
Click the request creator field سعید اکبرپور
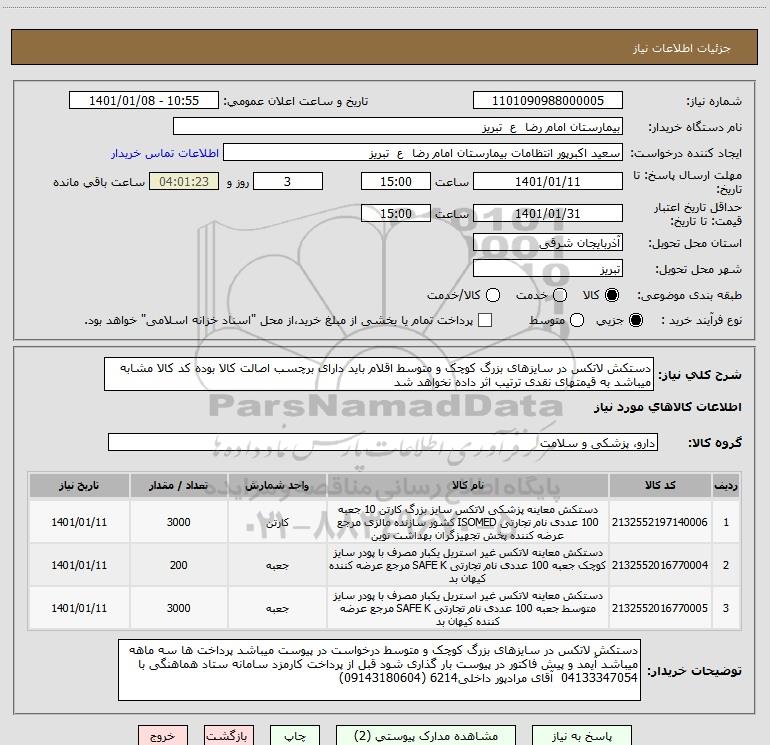click(423, 153)
